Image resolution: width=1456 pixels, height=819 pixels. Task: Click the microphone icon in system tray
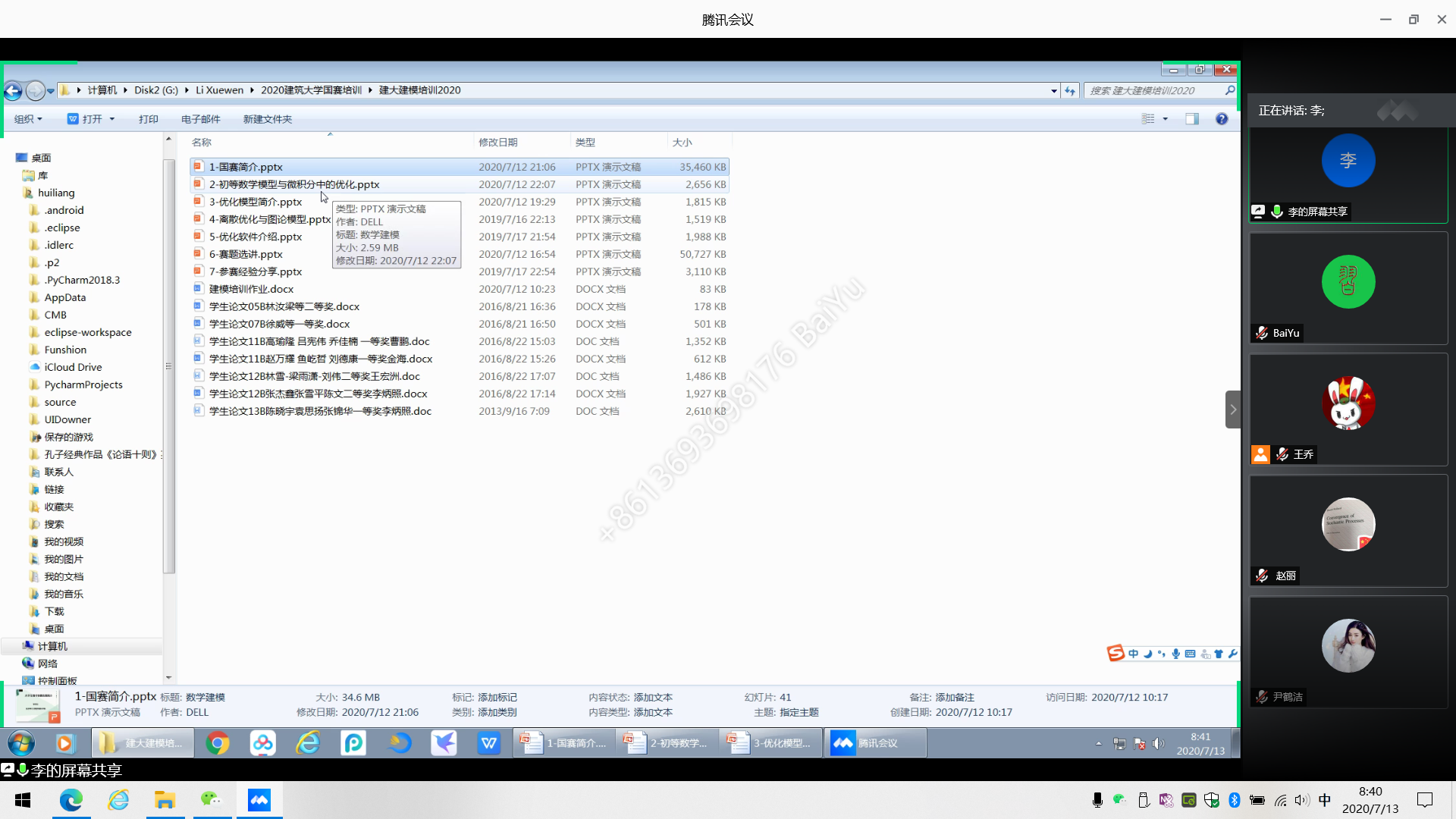tap(1097, 800)
